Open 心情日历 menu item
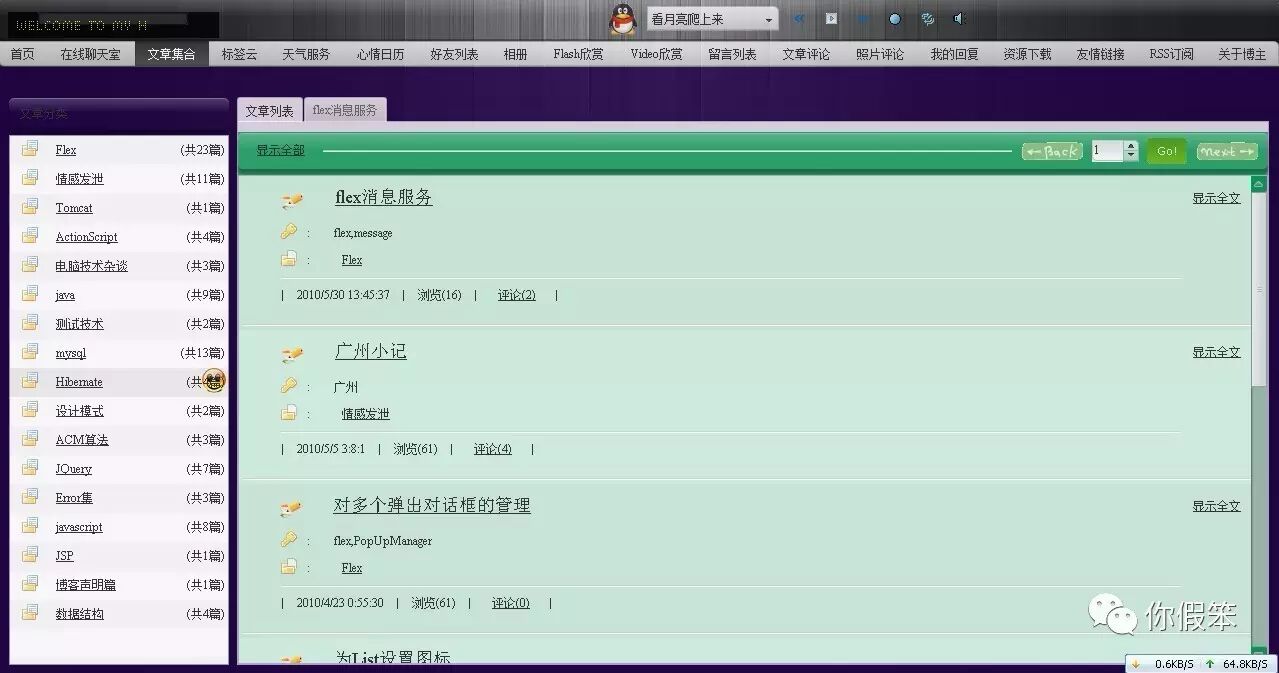This screenshot has height=673, width=1279. [381, 54]
